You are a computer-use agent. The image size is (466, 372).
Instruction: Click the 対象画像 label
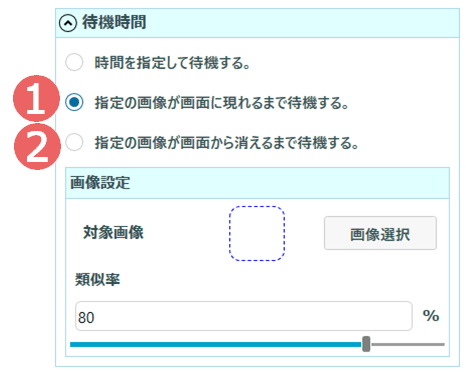(x=113, y=232)
